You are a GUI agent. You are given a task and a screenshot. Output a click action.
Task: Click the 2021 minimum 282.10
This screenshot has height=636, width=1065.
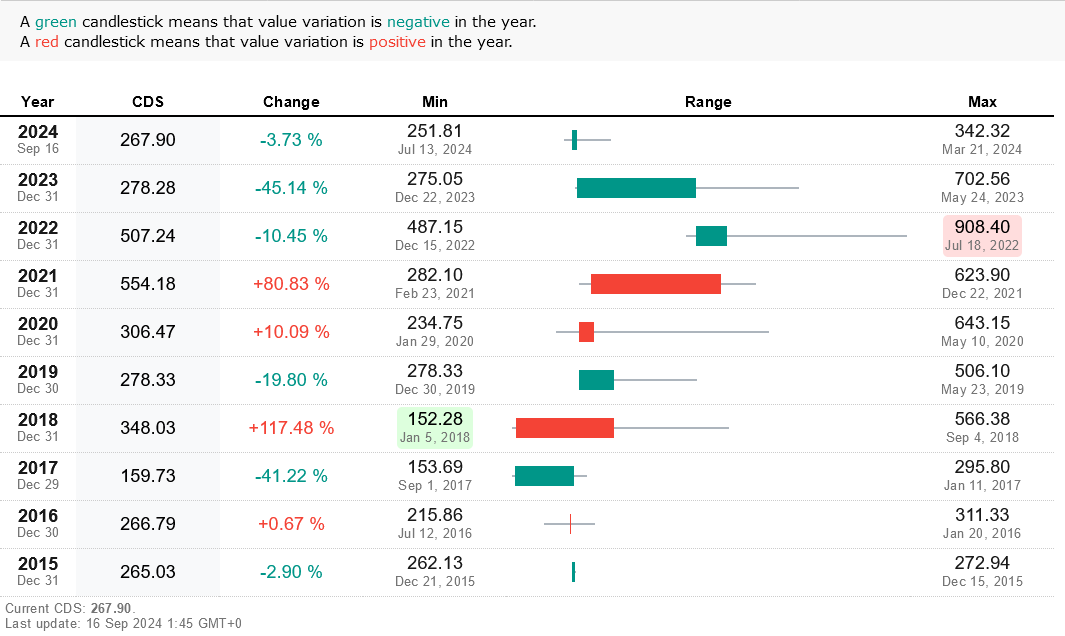[x=435, y=275]
